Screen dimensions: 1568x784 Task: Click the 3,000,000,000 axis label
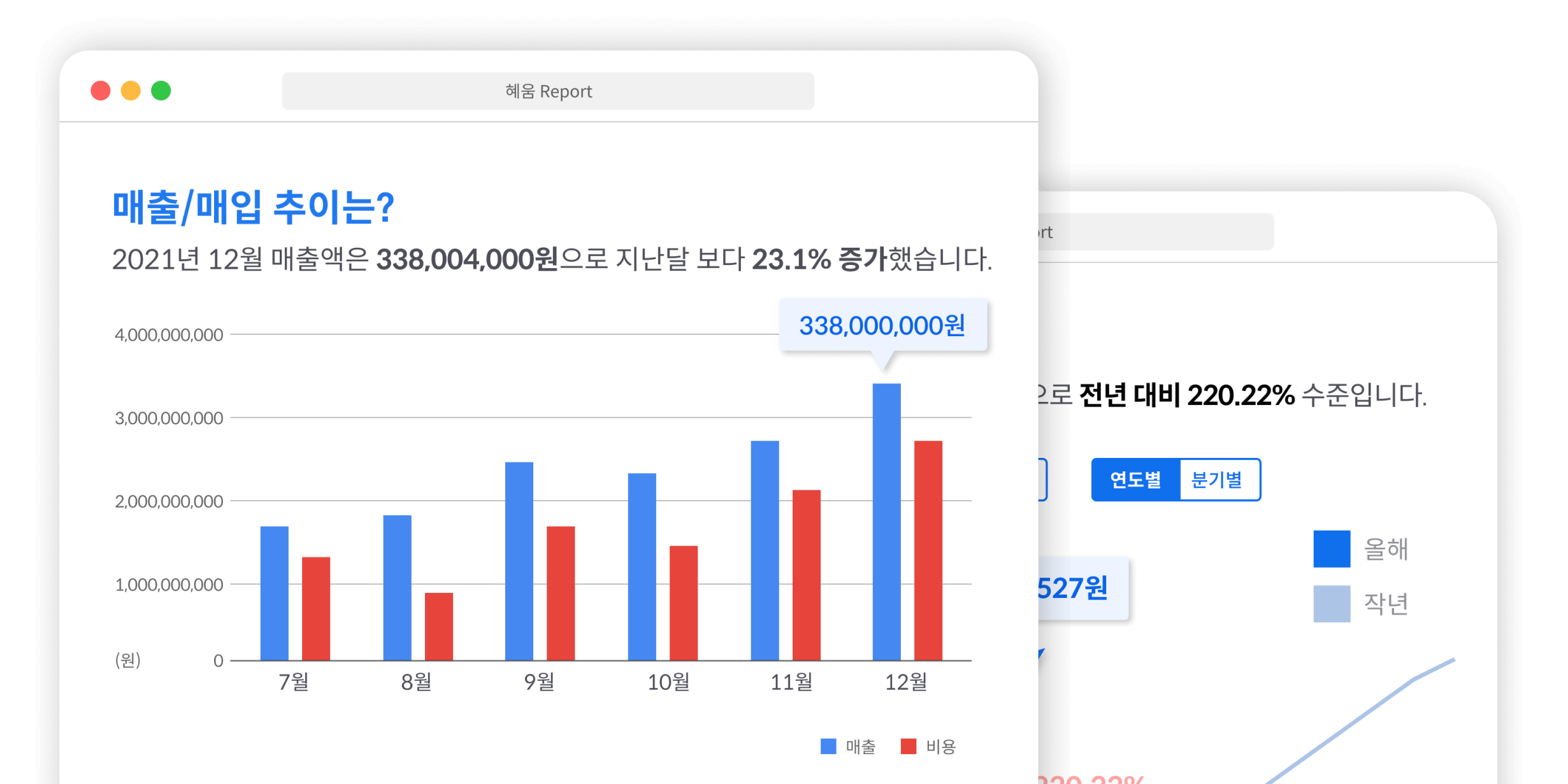coord(169,418)
